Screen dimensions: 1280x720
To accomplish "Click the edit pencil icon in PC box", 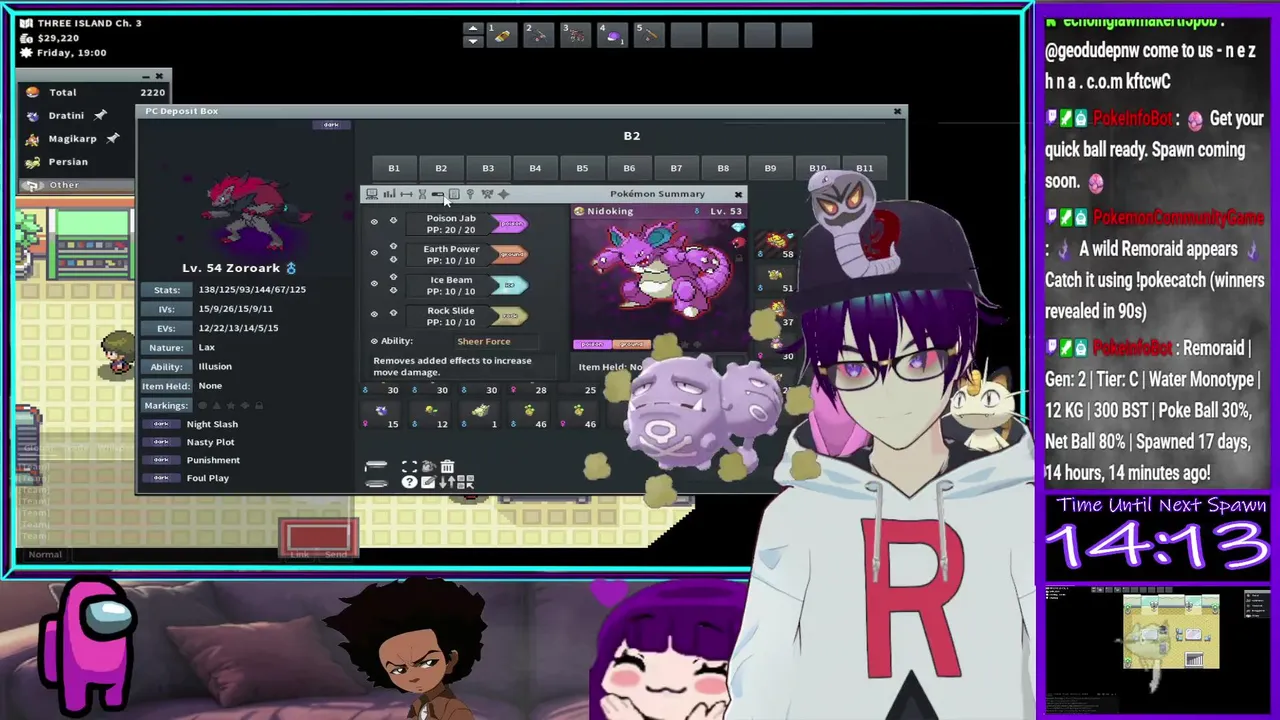I will click(429, 482).
